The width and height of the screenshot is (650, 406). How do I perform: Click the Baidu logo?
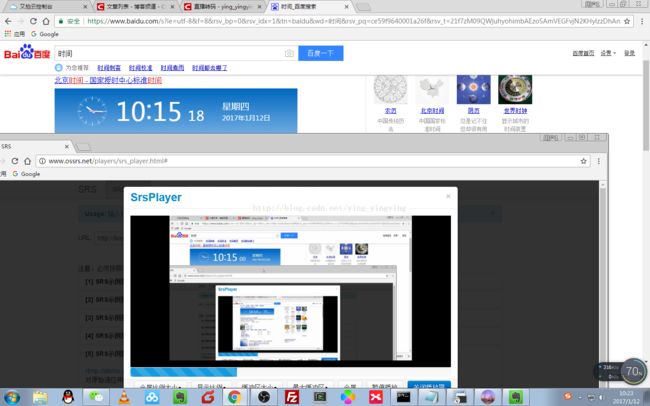27,52
